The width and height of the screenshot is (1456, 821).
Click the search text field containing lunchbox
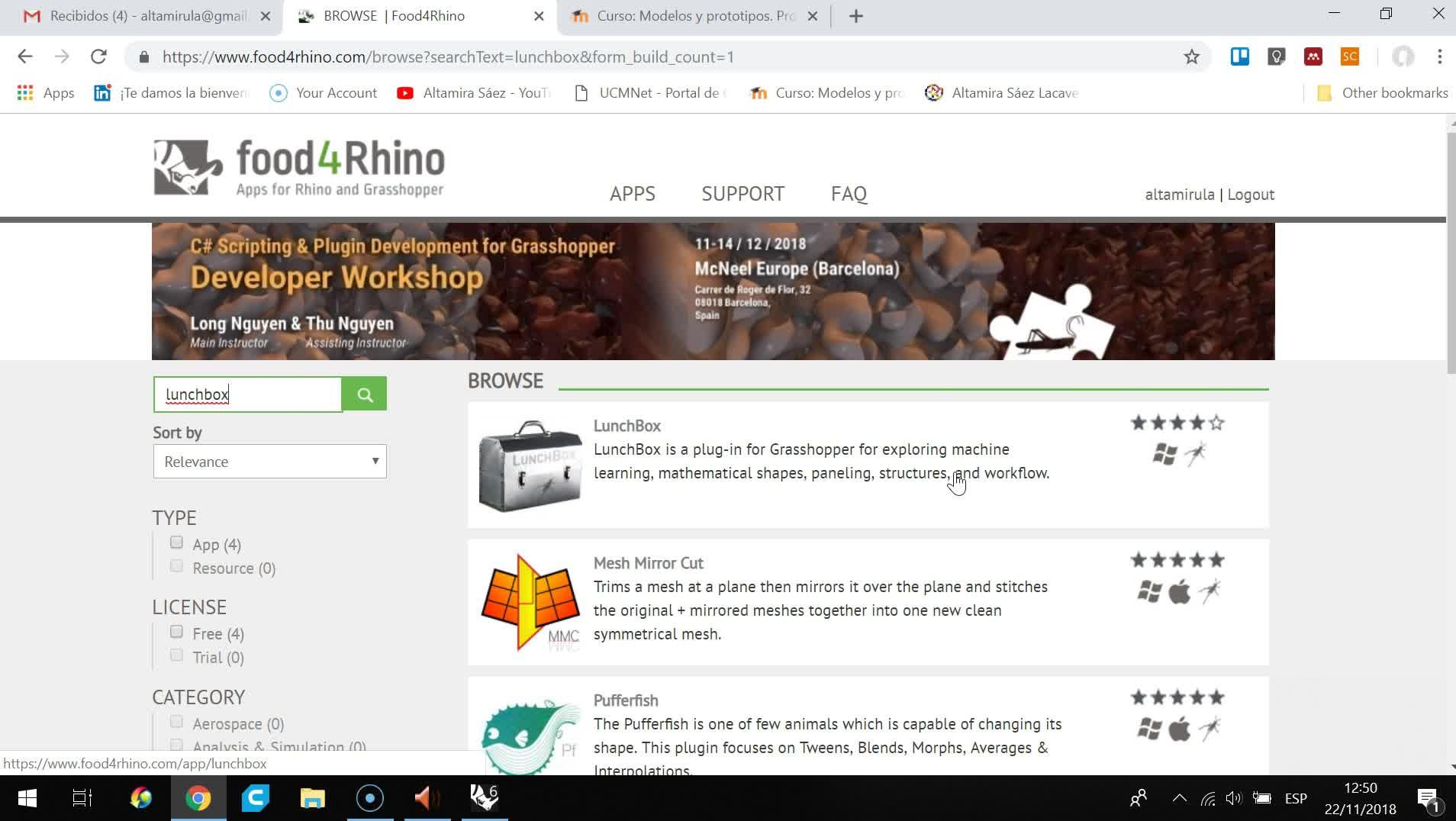[248, 394]
